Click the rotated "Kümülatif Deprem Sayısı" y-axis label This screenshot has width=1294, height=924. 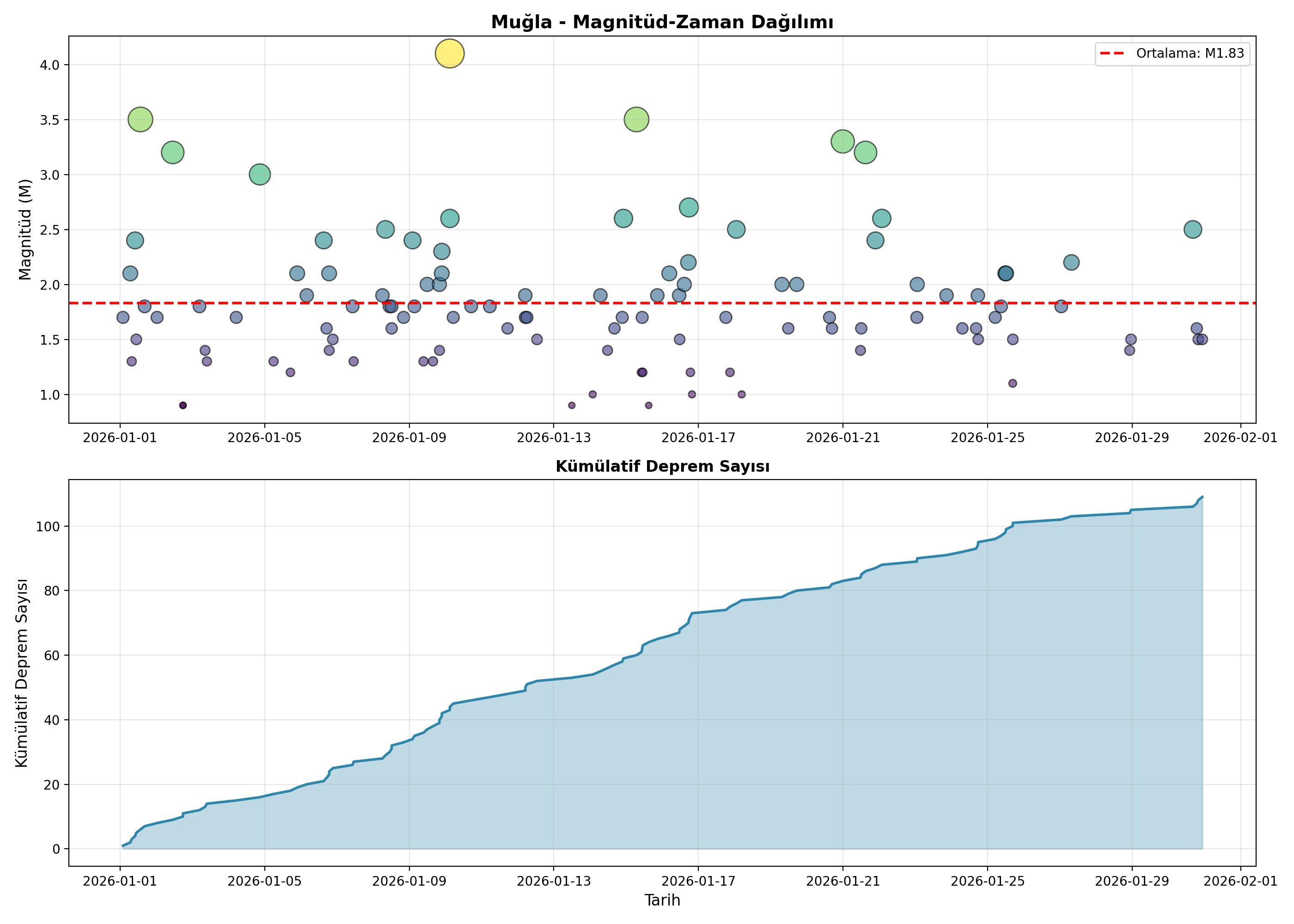(x=22, y=673)
